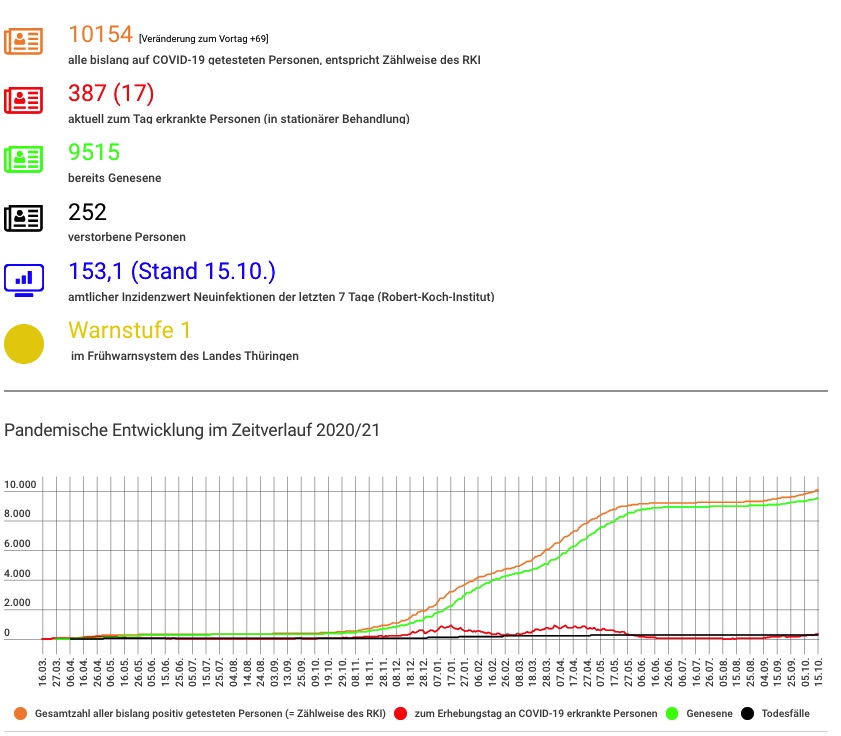This screenshot has height=736, width=841.
Task: Click the blue monitor chart icon
Action: 24,280
